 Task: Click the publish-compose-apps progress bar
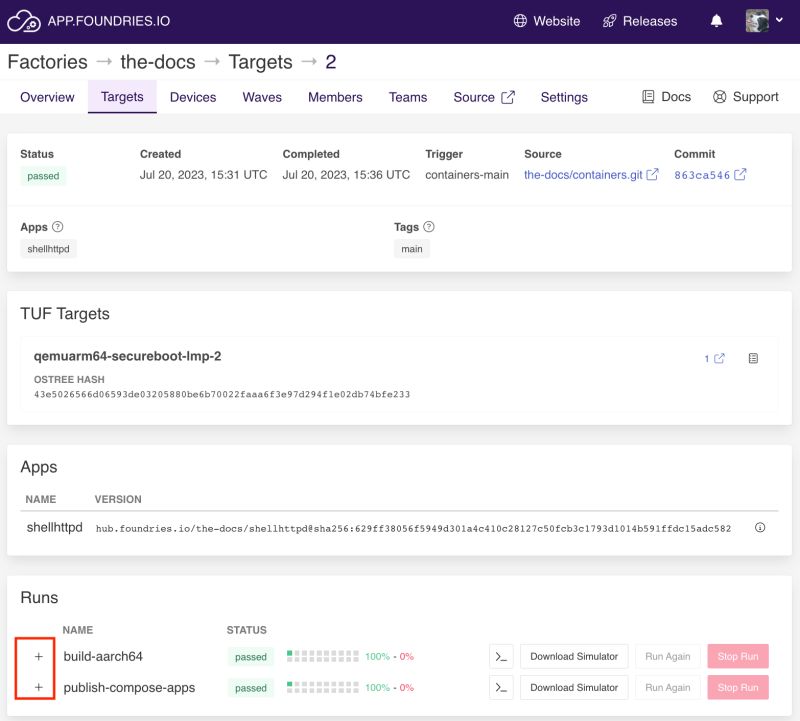[x=322, y=687]
